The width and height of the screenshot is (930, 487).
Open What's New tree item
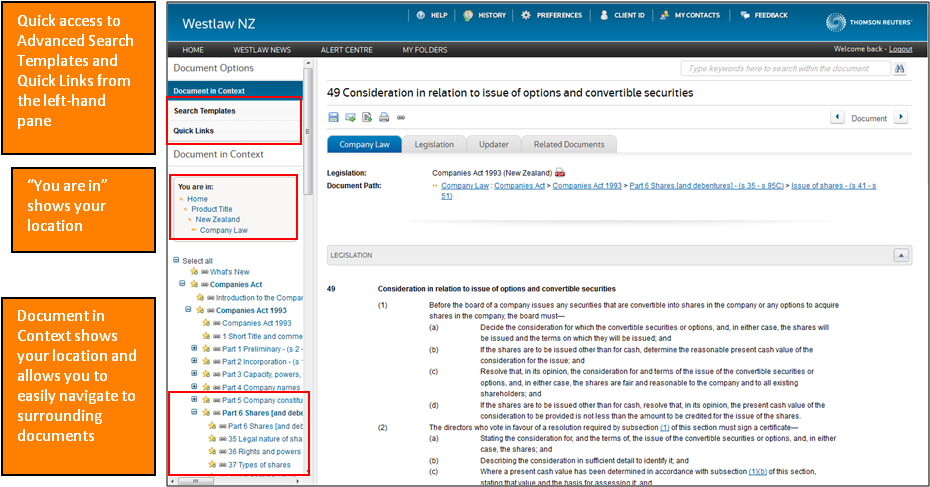tap(230, 272)
